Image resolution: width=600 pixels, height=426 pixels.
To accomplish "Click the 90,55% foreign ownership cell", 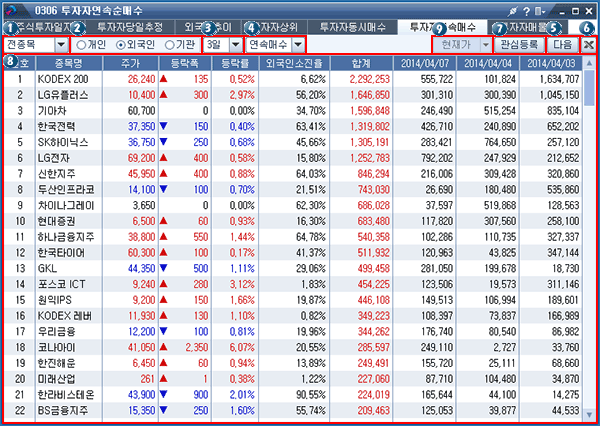I will tap(311, 395).
